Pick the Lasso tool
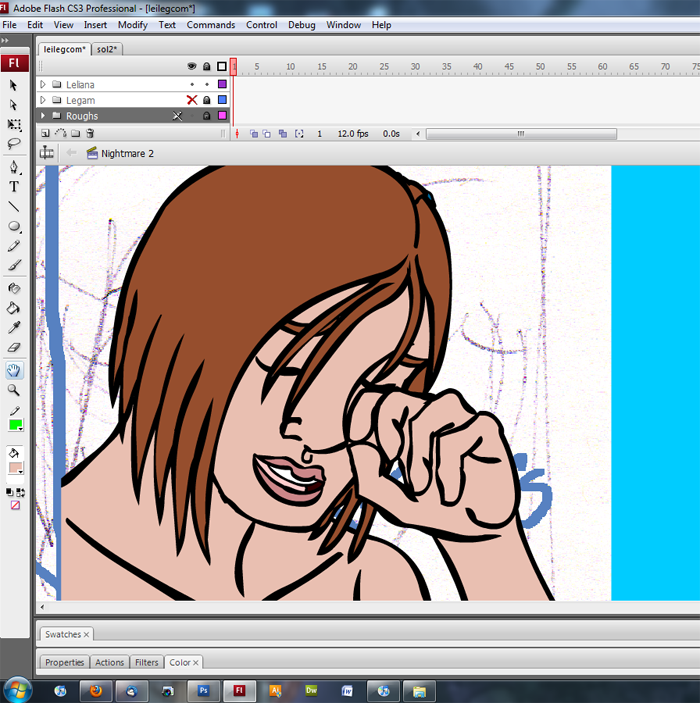 click(14, 144)
